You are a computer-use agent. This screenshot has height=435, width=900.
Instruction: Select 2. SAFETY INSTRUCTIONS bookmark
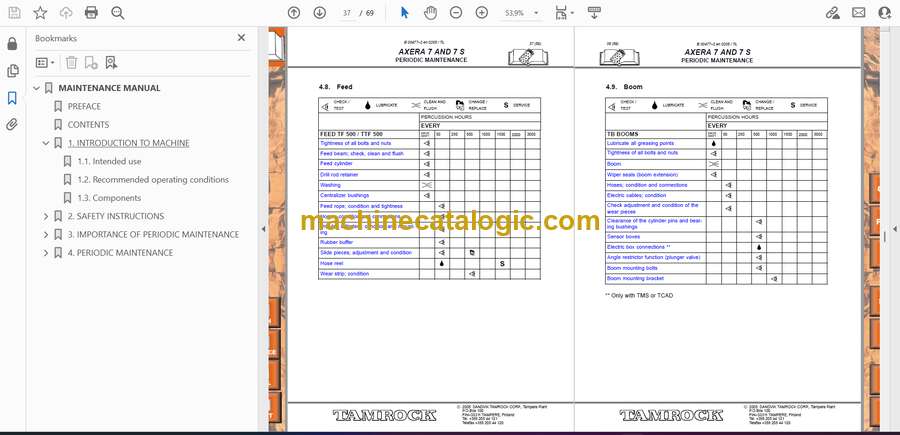pos(116,216)
